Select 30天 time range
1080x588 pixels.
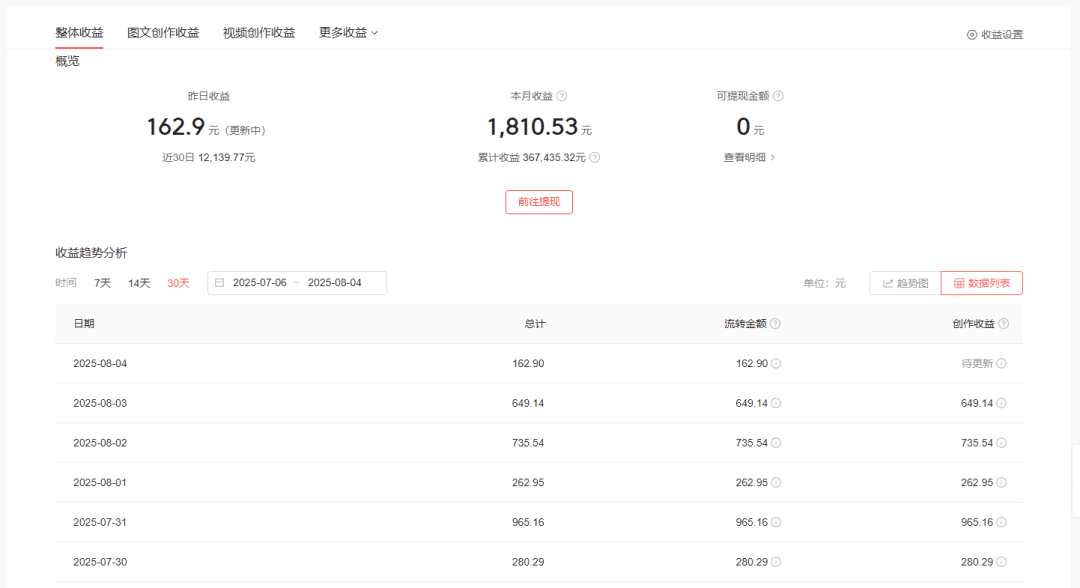178,283
